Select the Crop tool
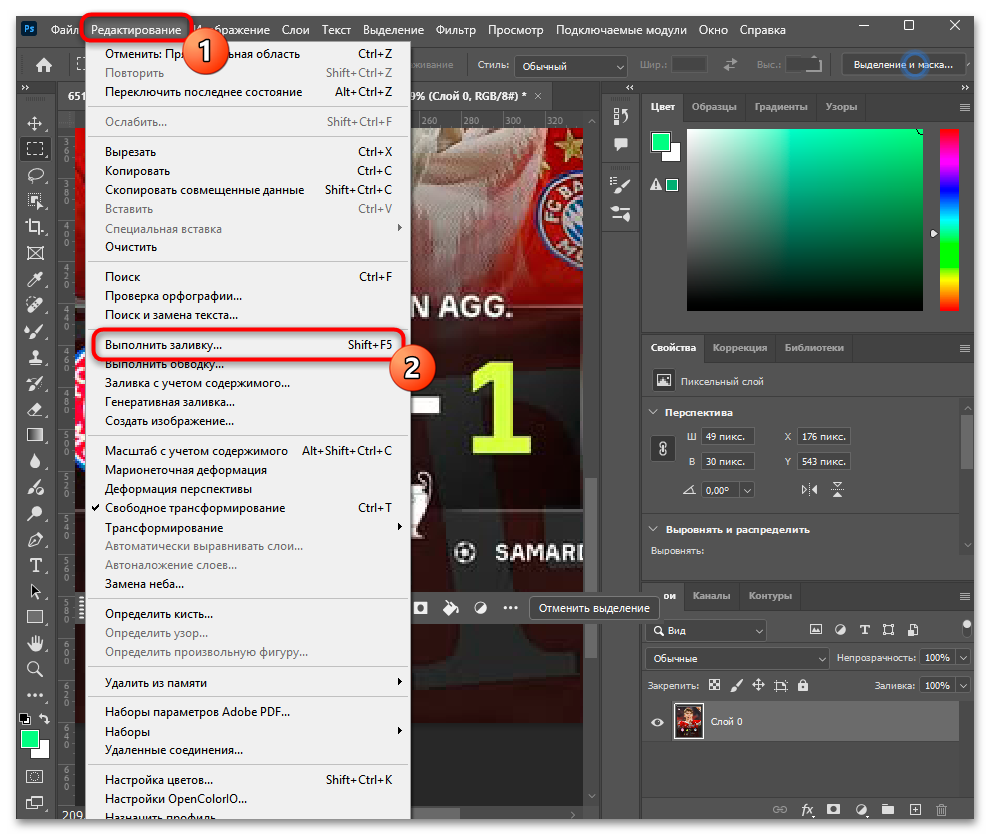 click(35, 227)
